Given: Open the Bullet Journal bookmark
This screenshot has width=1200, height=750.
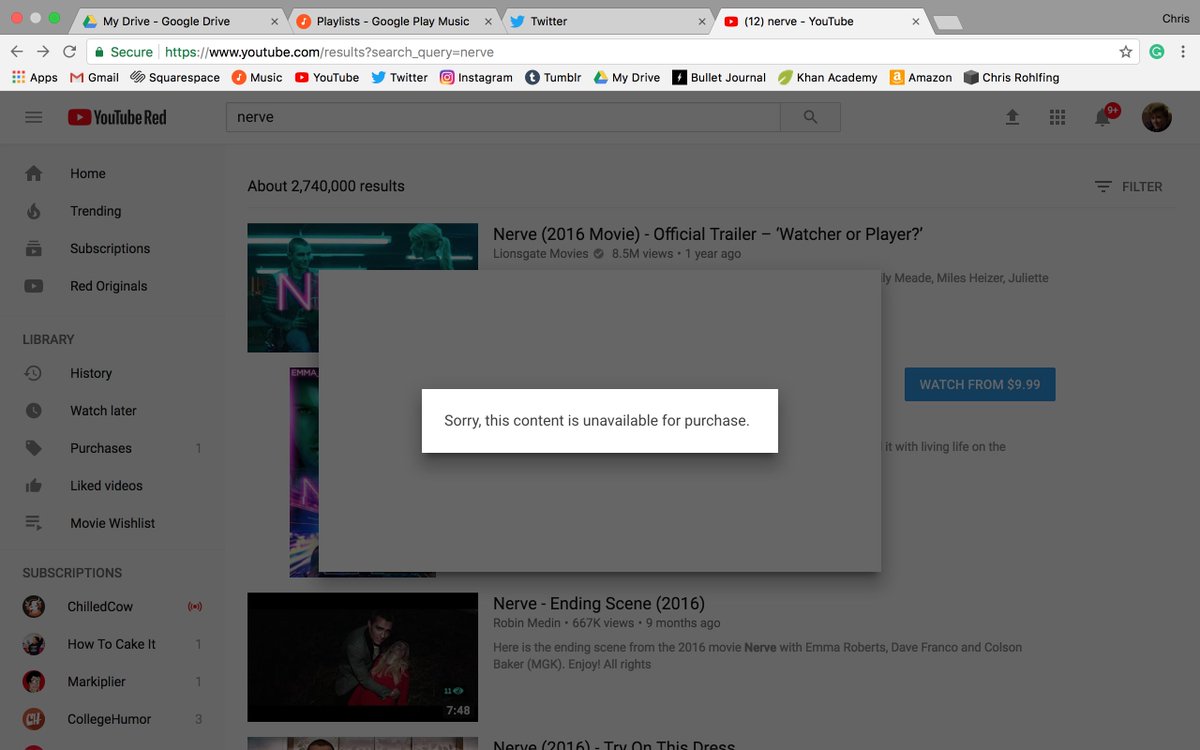Looking at the screenshot, I should click(x=719, y=77).
